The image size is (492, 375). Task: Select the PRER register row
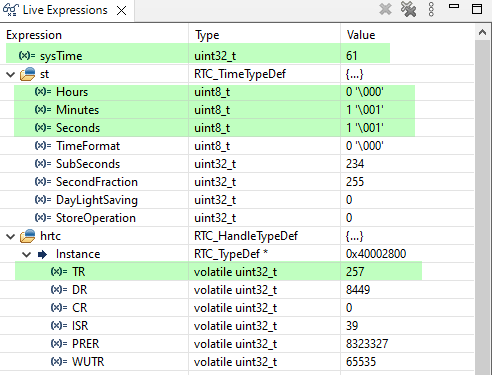(x=237, y=344)
